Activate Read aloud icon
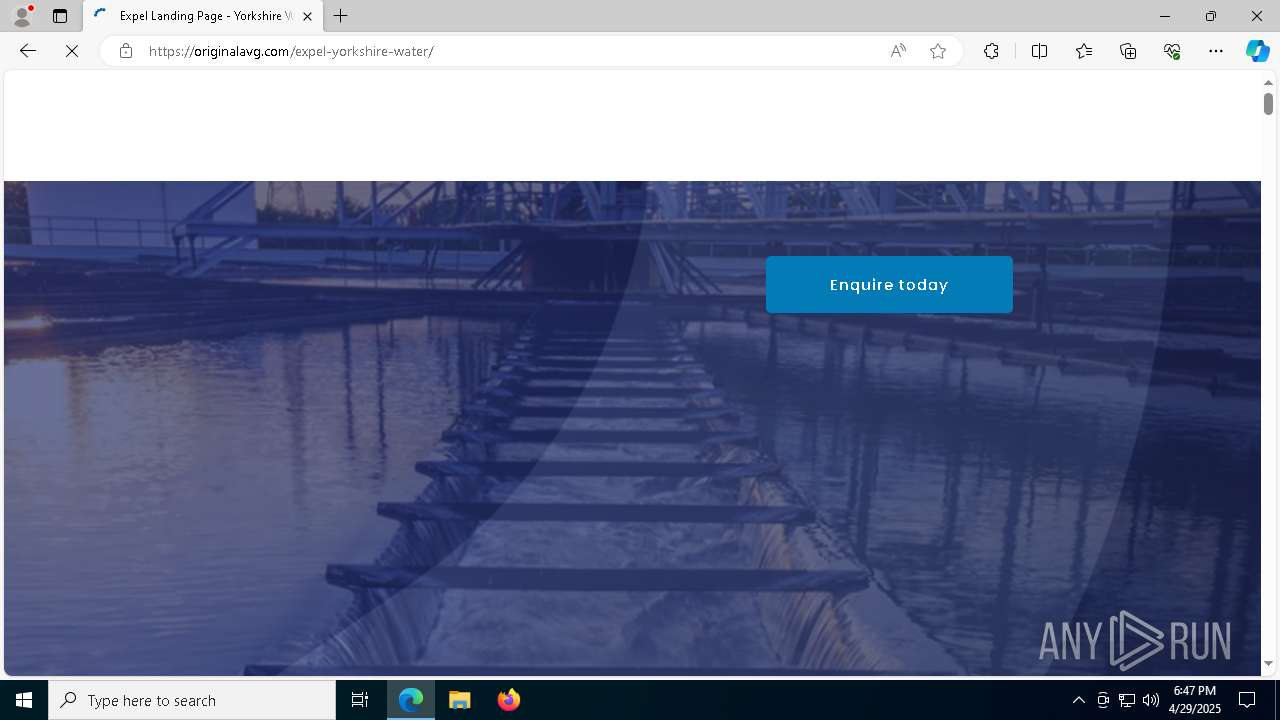The width and height of the screenshot is (1280, 720). click(898, 51)
